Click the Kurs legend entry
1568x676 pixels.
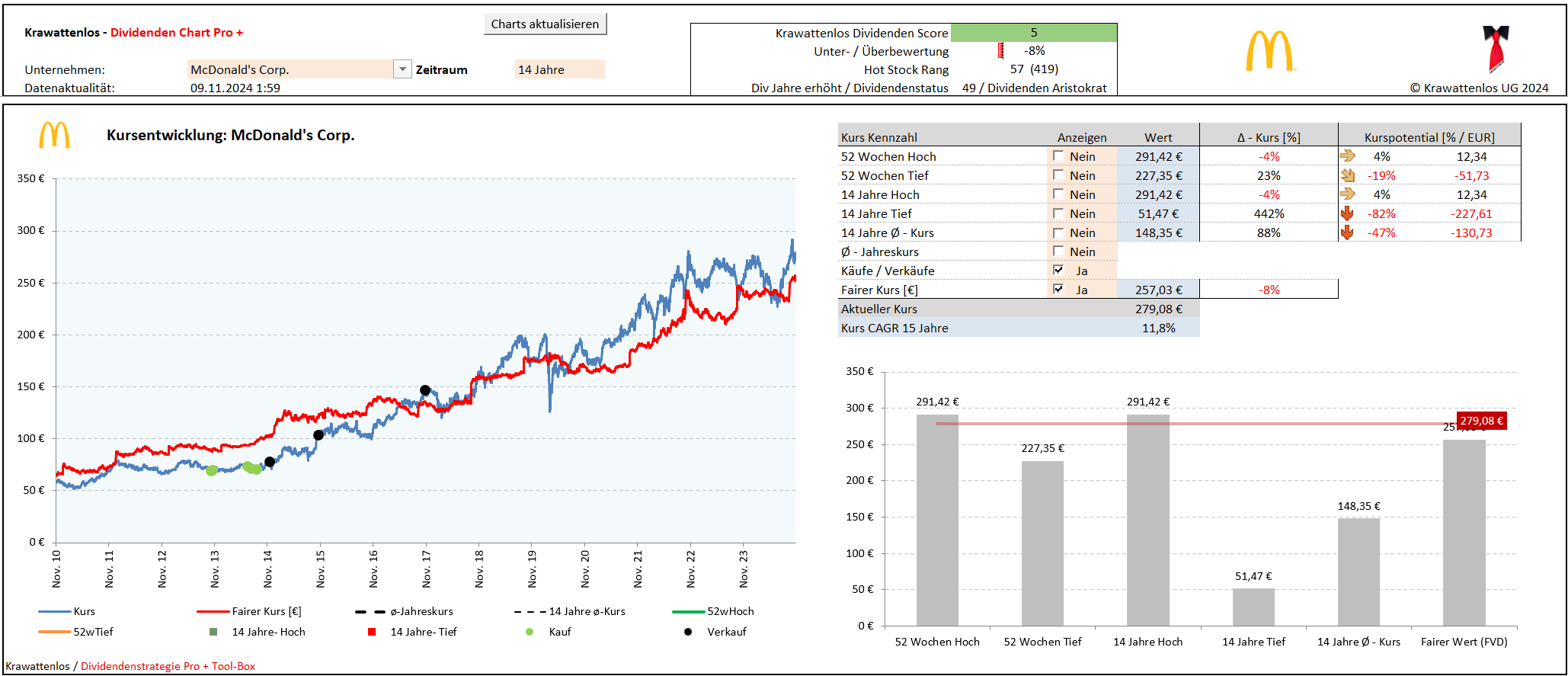(x=67, y=611)
